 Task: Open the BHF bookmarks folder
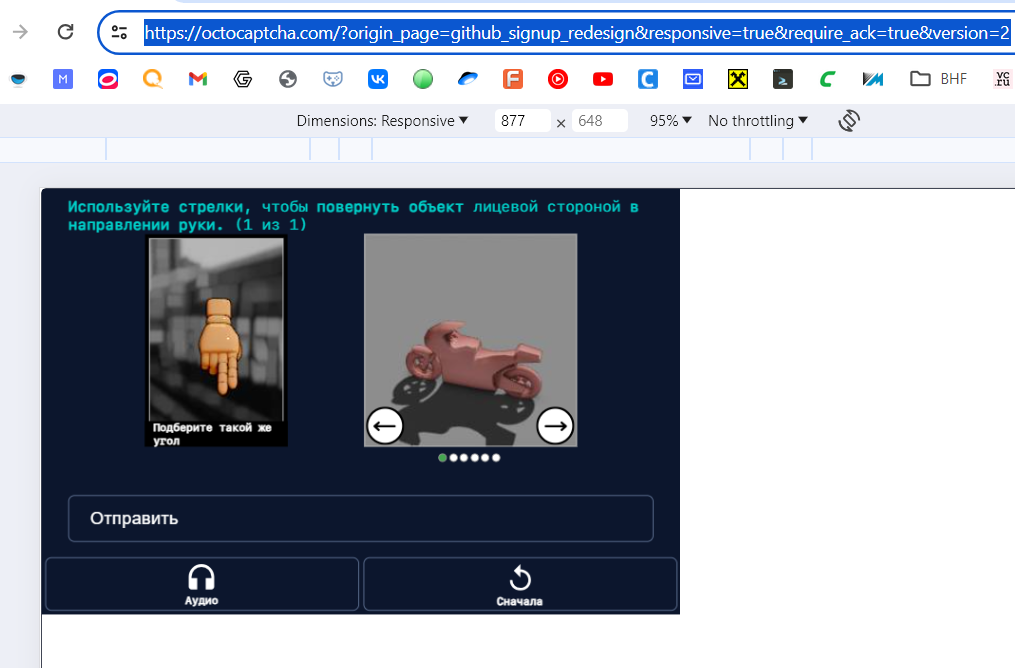[934, 79]
